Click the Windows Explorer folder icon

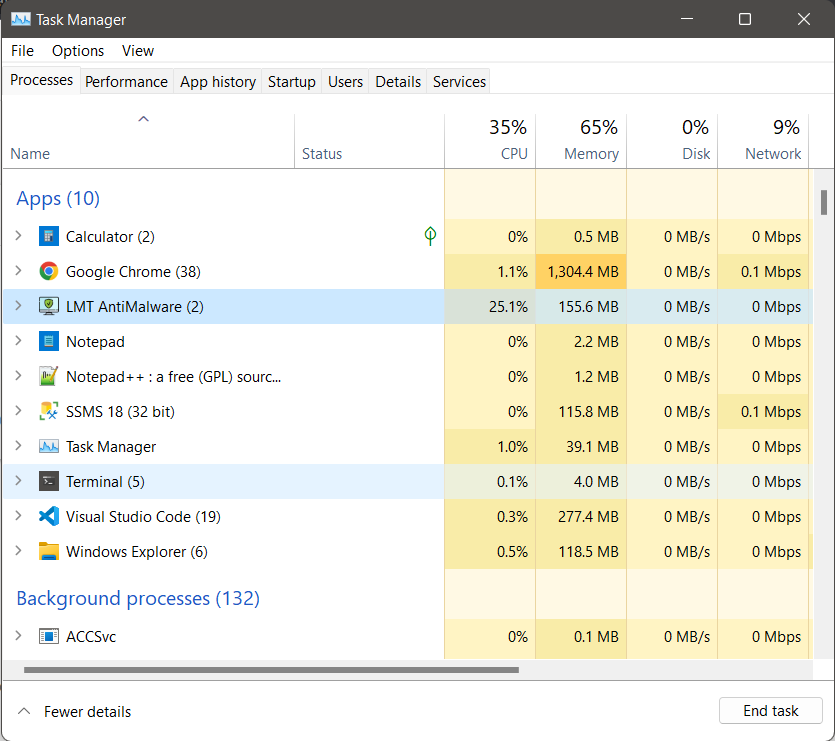48,552
